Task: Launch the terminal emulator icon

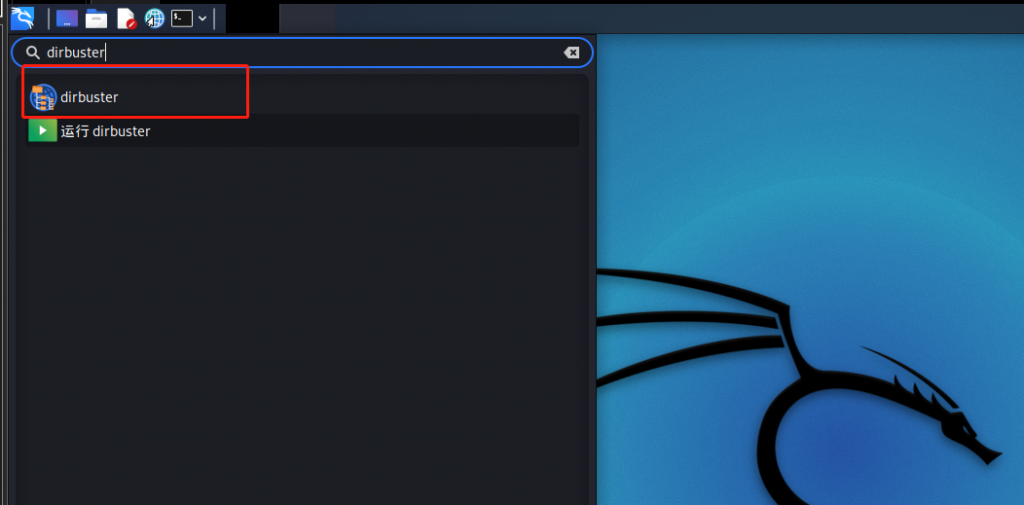Action: pos(182,18)
